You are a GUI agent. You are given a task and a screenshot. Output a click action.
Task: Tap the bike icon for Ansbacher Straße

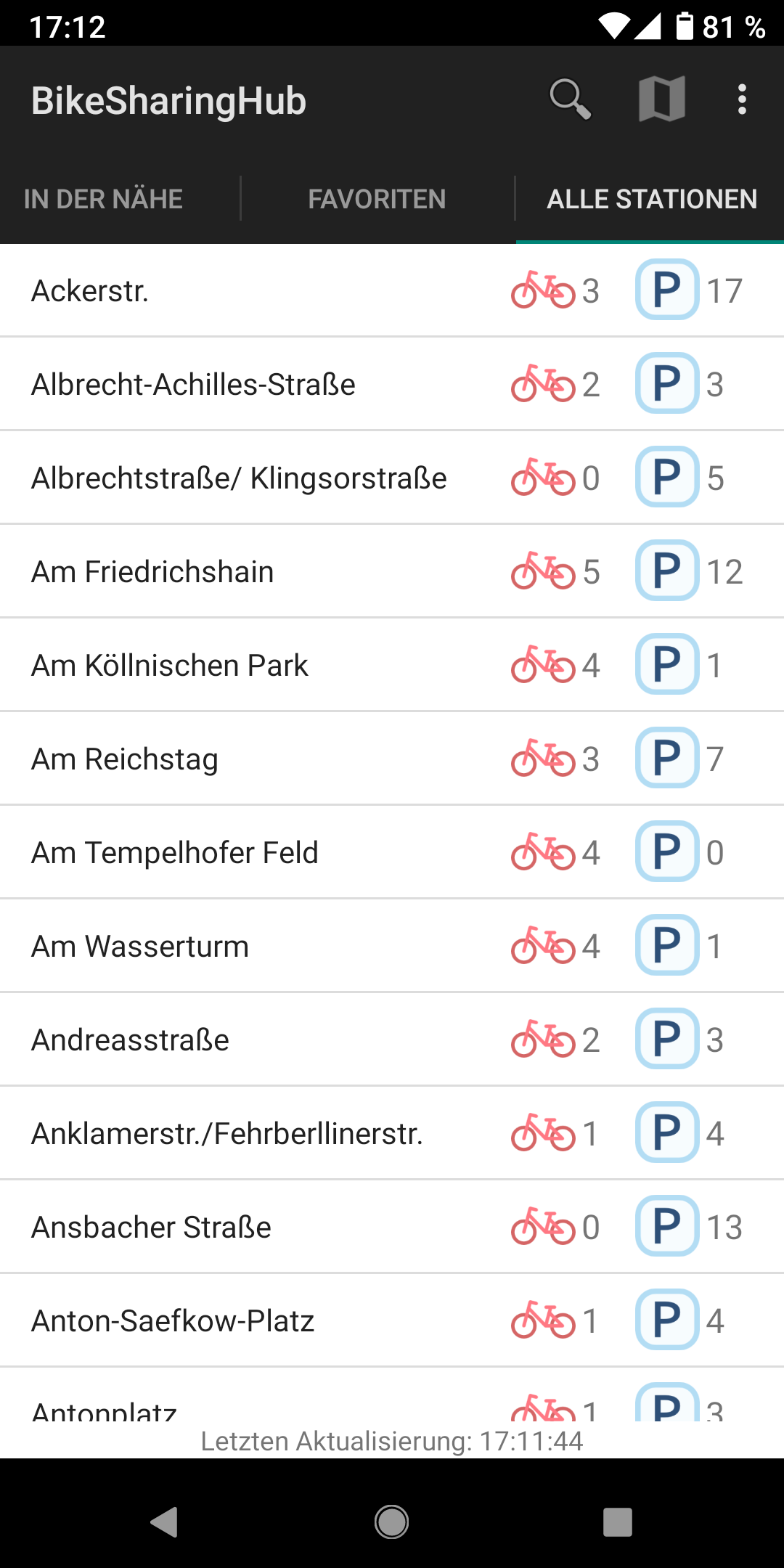coord(543,1227)
